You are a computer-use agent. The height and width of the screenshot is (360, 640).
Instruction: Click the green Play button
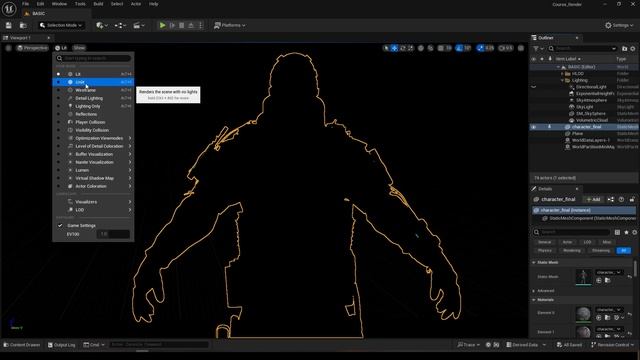click(x=162, y=25)
